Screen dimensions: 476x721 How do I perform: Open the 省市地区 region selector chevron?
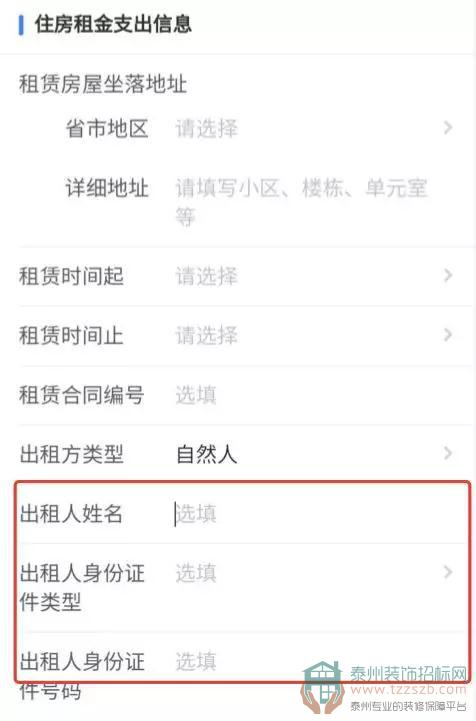pos(448,128)
